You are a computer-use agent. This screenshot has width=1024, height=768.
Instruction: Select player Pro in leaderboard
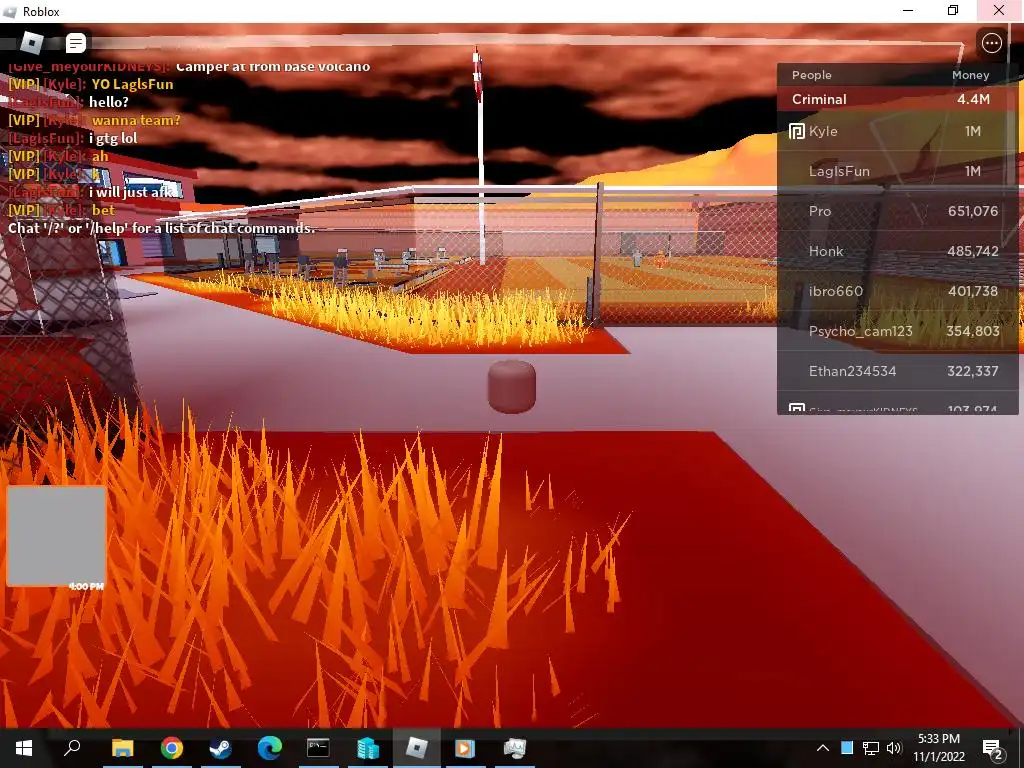[897, 211]
